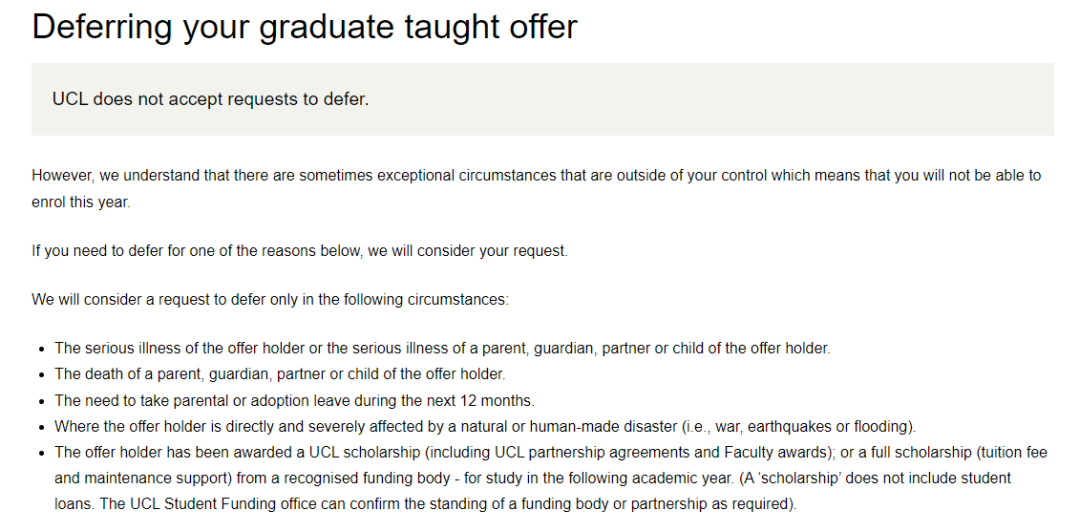The image size is (1080, 532).
Task: Click the heading 'Deferring your graduate taught offer'
Action: [x=304, y=26]
